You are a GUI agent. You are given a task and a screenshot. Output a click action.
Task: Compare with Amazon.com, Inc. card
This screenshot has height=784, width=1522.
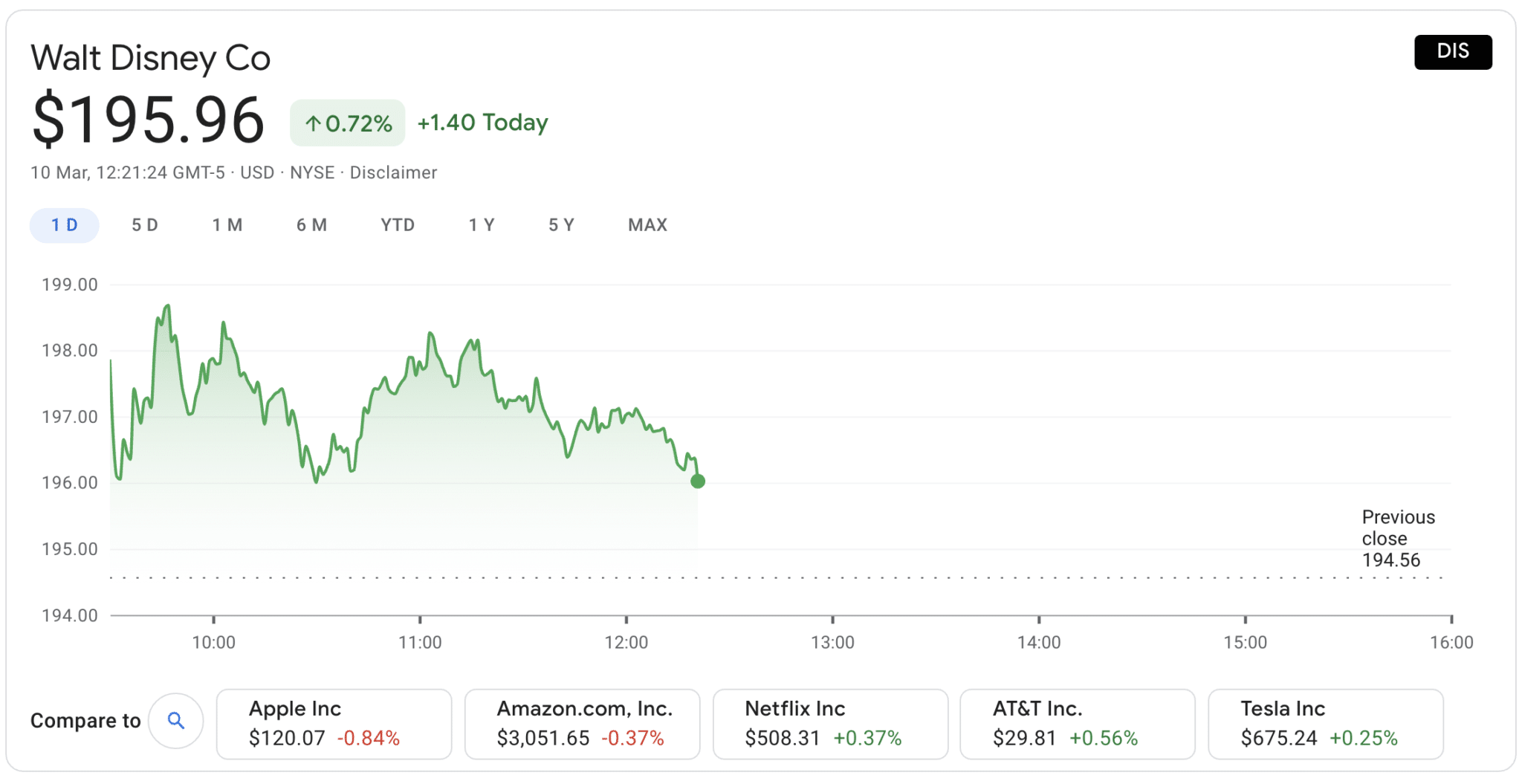pyautogui.click(x=582, y=724)
